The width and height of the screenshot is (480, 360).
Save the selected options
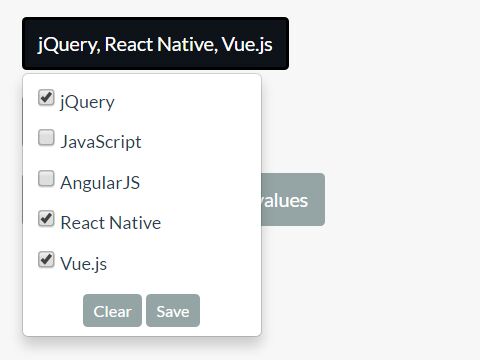point(173,311)
